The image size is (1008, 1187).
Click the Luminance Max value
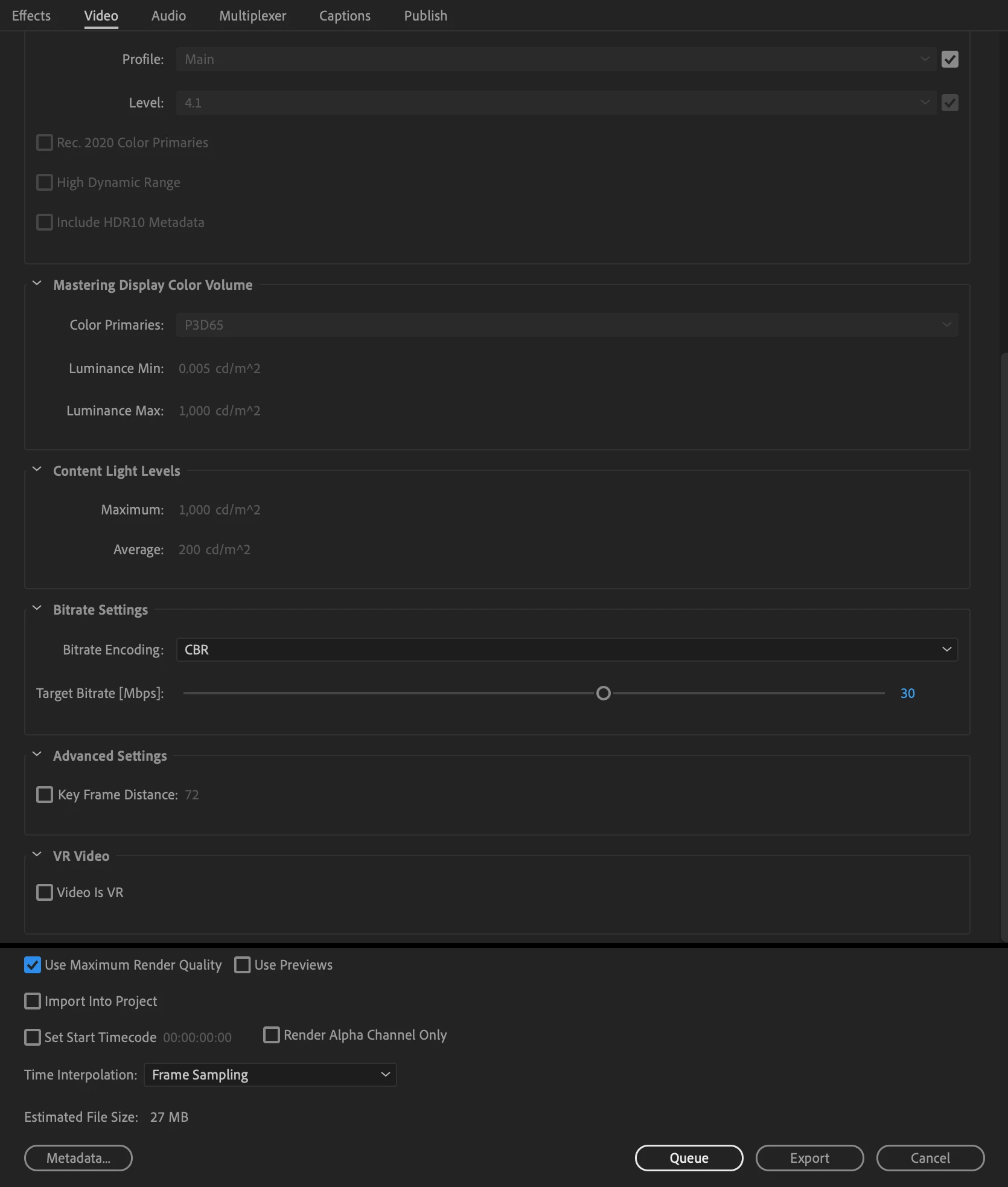click(x=219, y=411)
